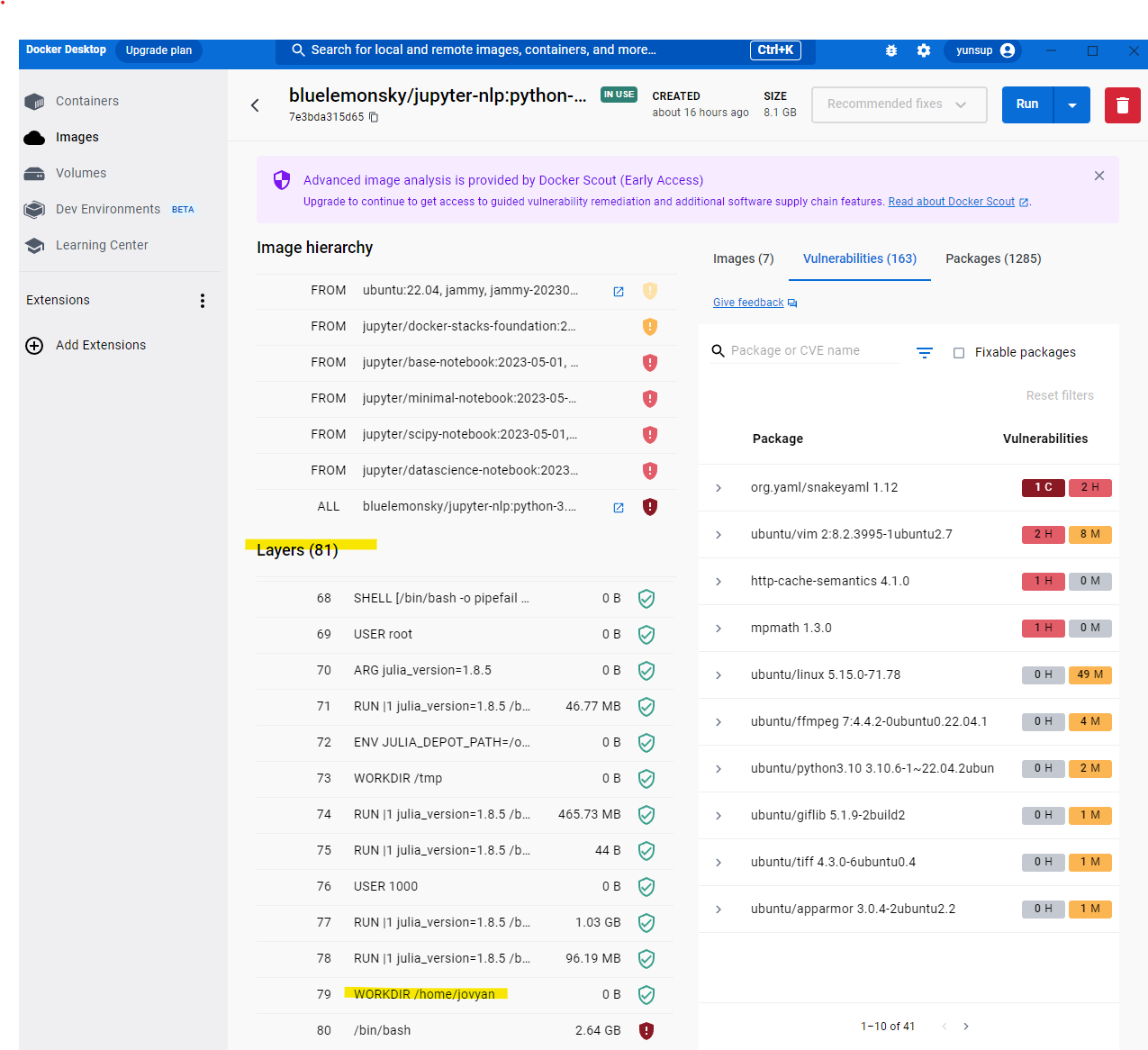Select layer 76 USER 1000

coord(465,887)
